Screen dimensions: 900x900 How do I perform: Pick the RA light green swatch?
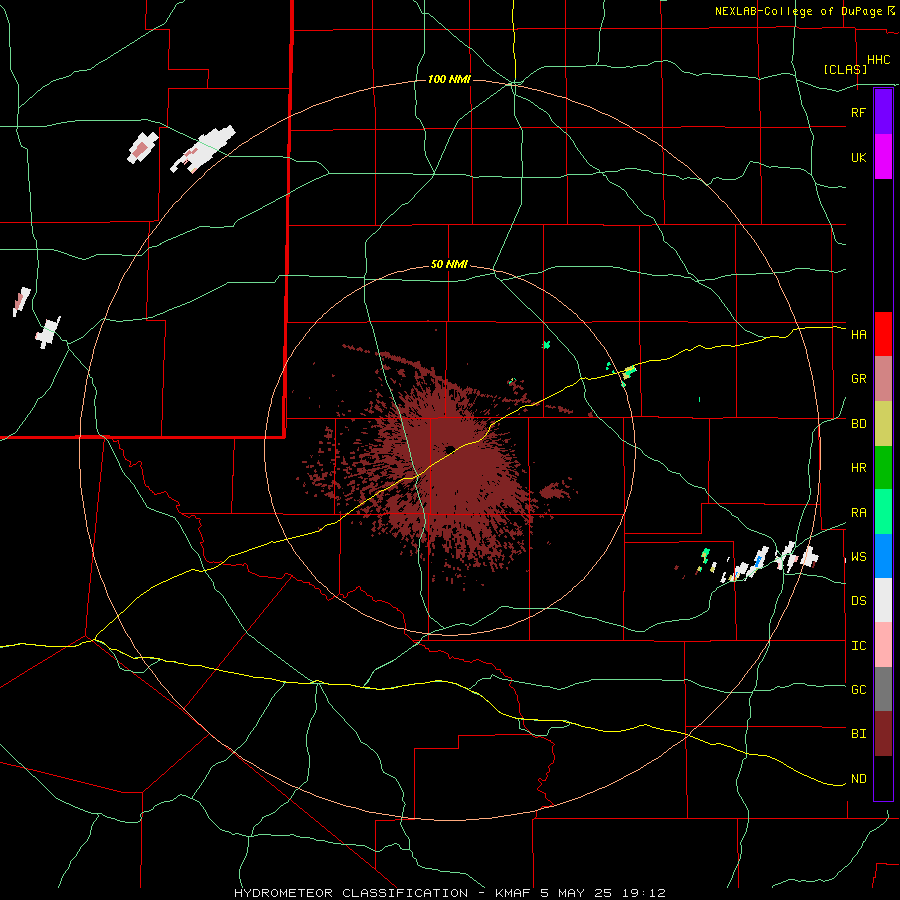(x=883, y=511)
